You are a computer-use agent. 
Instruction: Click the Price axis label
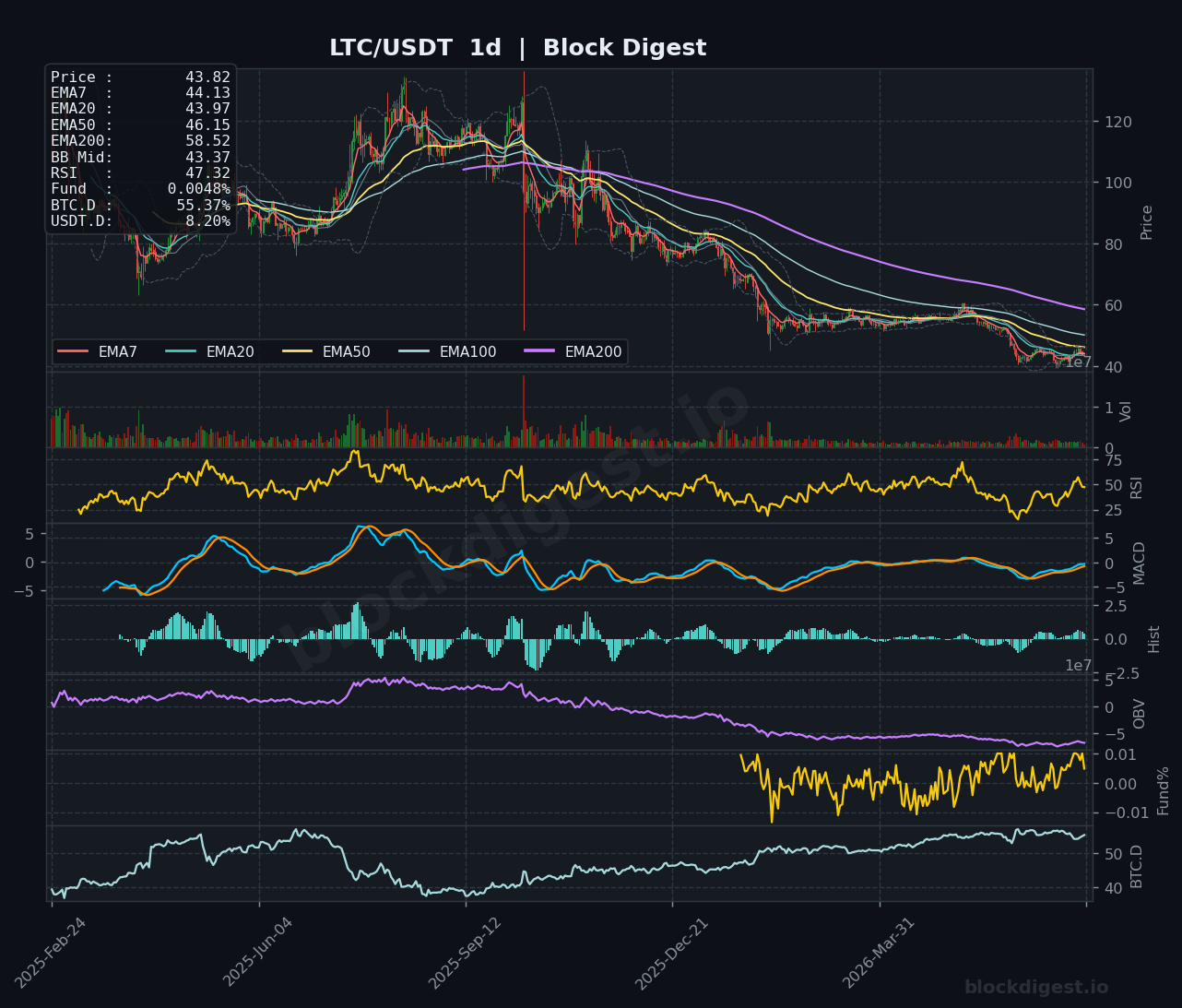[x=1146, y=222]
